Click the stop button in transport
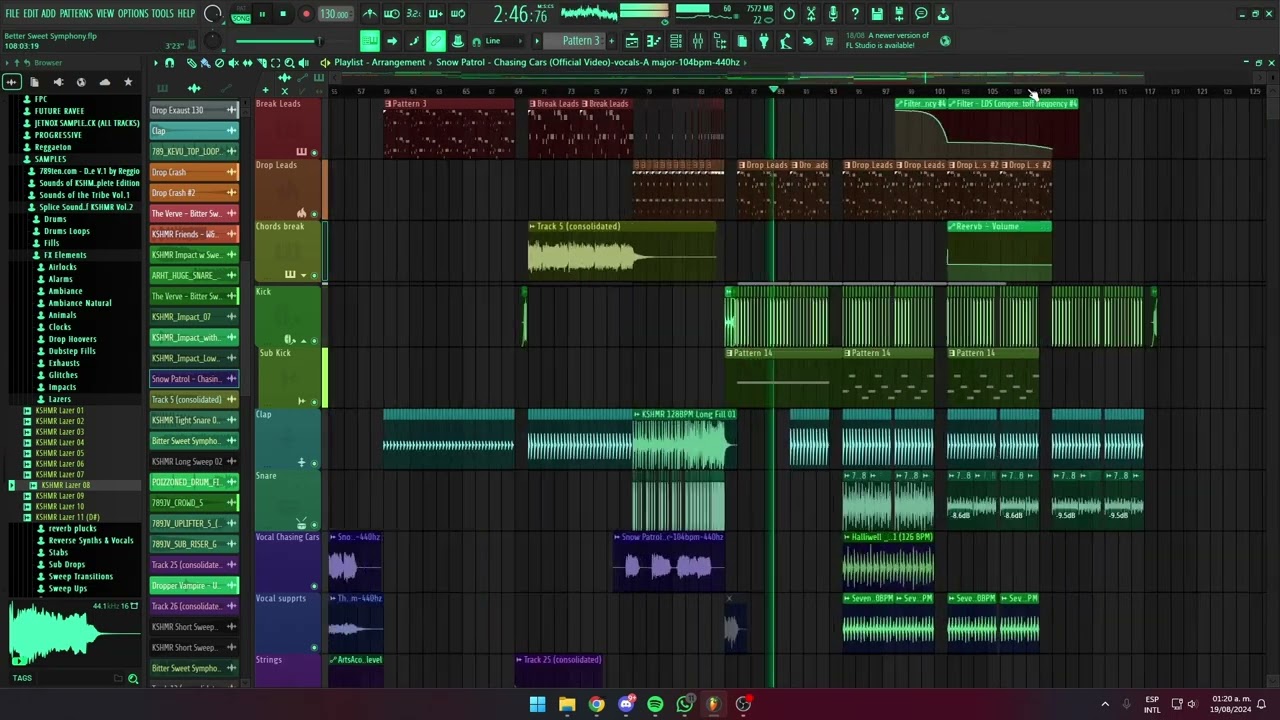Viewport: 1280px width, 720px height. [x=283, y=14]
